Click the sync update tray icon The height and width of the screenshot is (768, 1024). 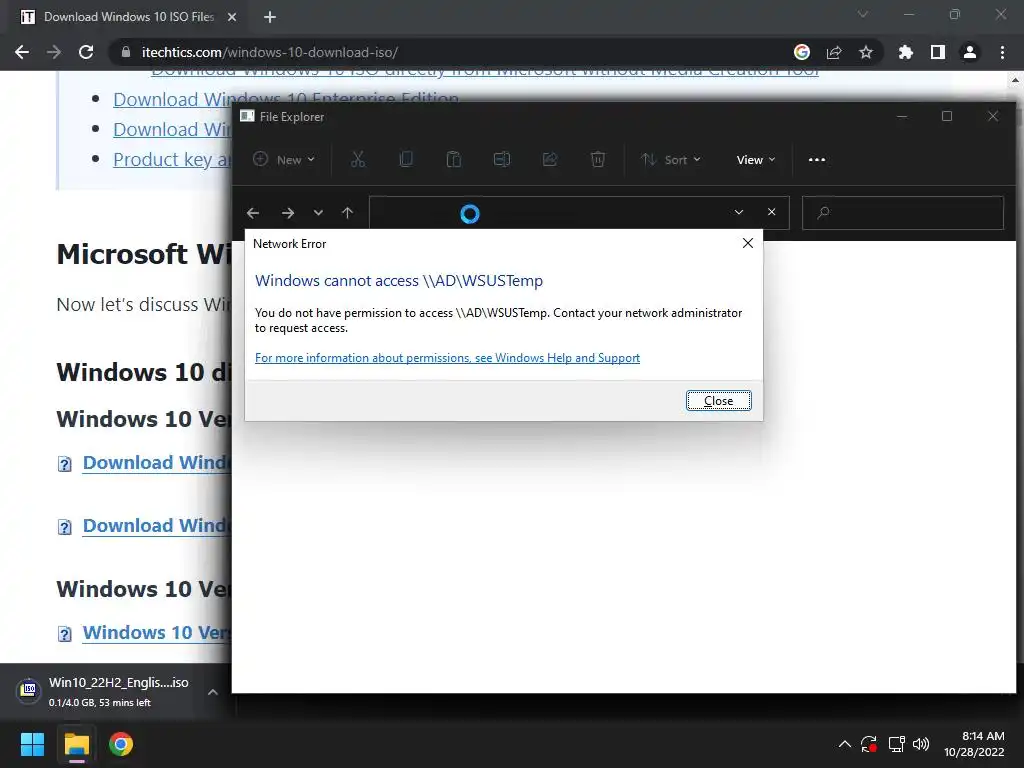pos(869,744)
